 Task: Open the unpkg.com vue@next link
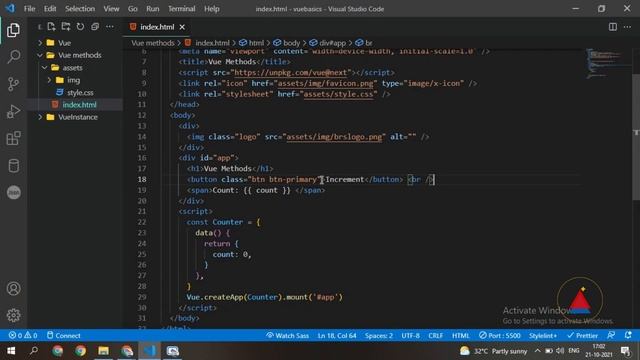click(x=291, y=73)
